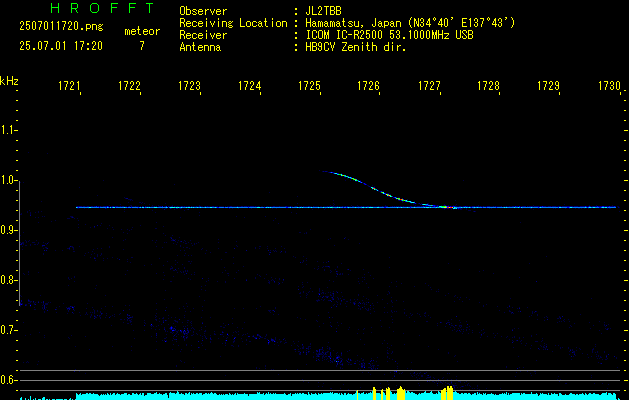The height and width of the screenshot is (400, 629).
Task: Click the 'Receiving Location' field label
Action: 233,23
